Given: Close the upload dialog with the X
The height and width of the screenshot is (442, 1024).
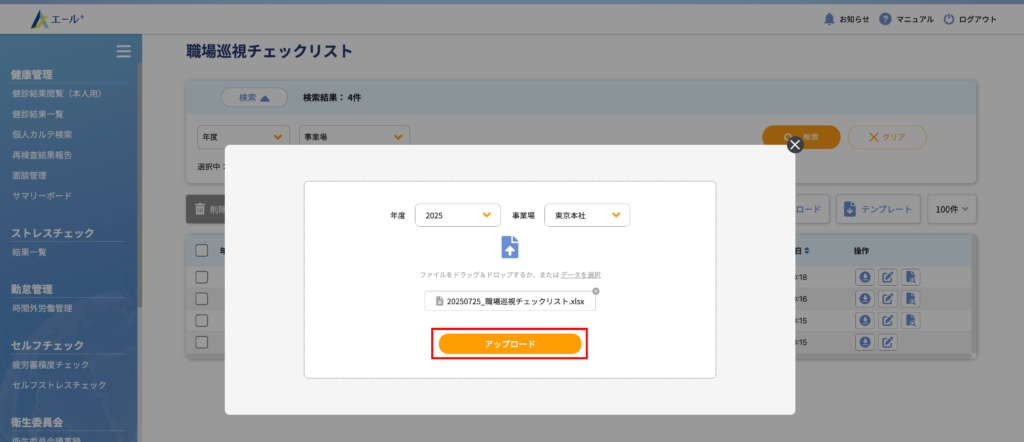Looking at the screenshot, I should (x=795, y=145).
